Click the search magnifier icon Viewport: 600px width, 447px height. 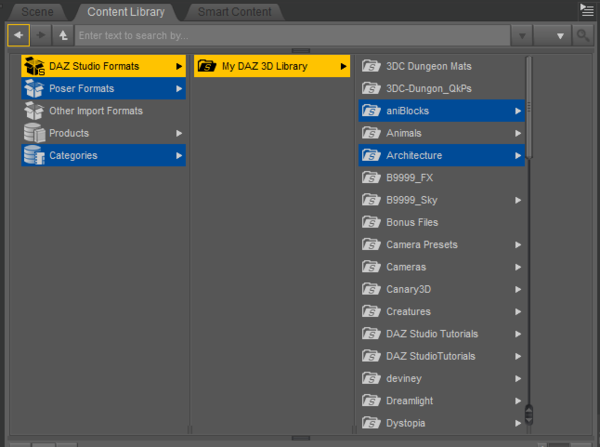[x=583, y=35]
